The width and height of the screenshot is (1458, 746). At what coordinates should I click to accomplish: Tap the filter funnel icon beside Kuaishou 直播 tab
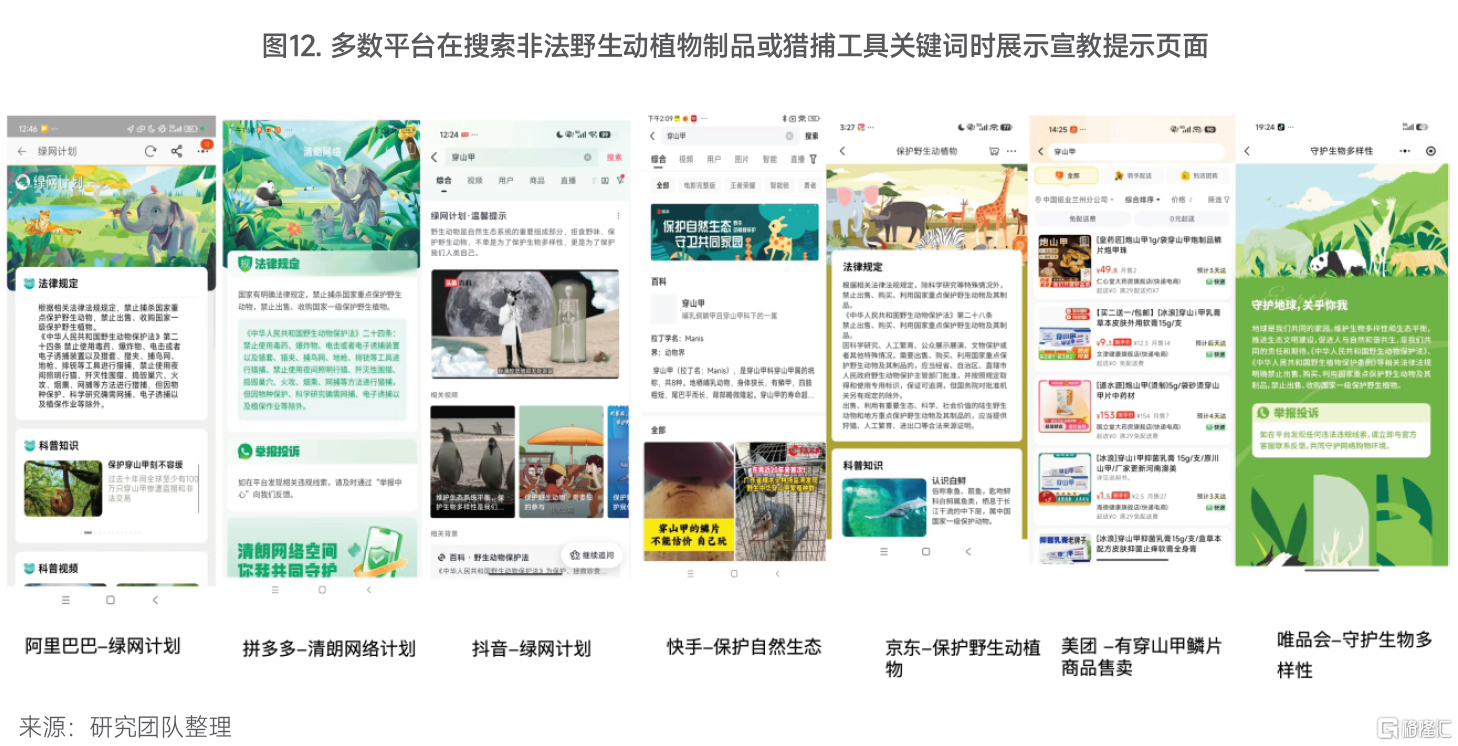pos(813,159)
